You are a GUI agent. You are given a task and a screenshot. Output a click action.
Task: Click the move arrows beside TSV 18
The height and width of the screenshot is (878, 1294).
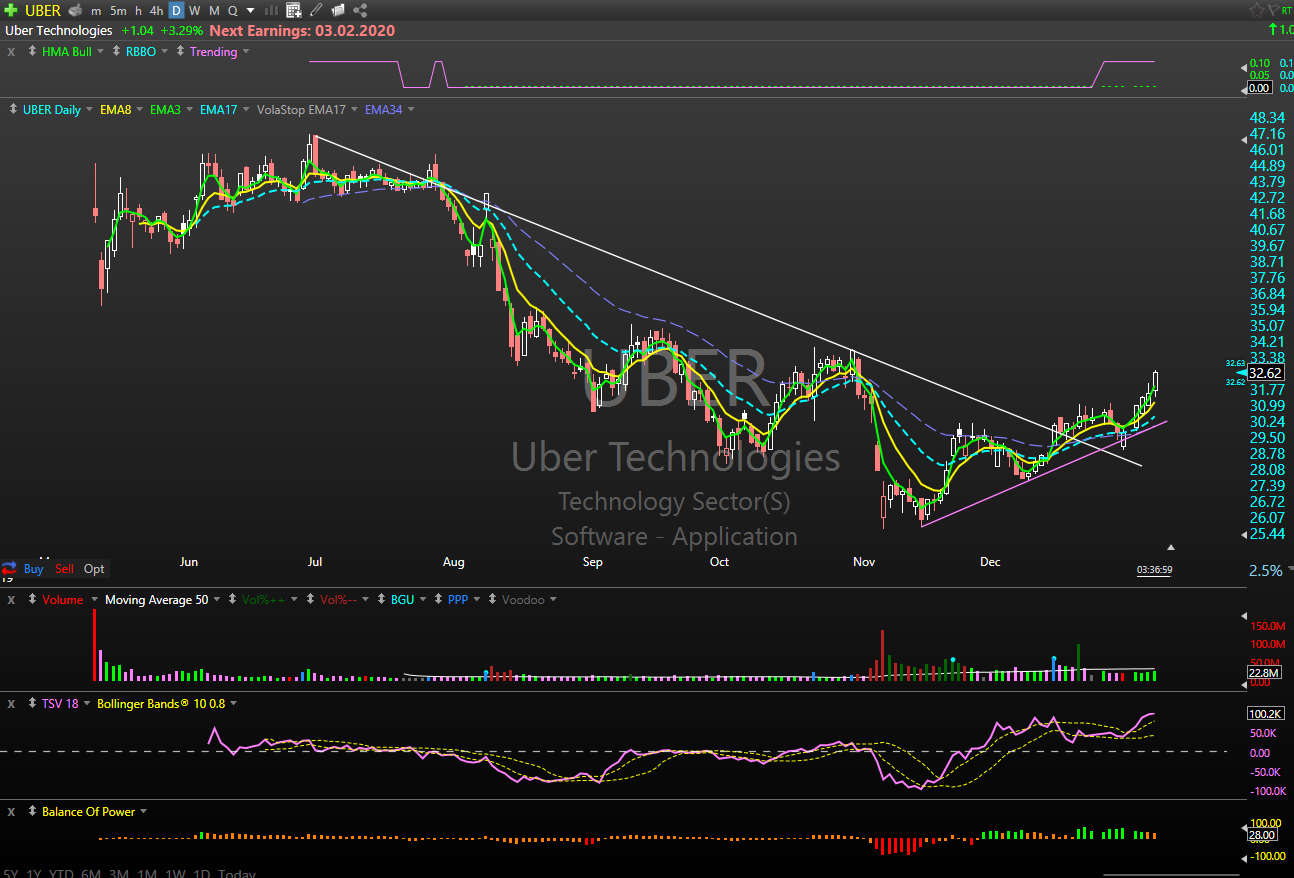click(x=32, y=703)
